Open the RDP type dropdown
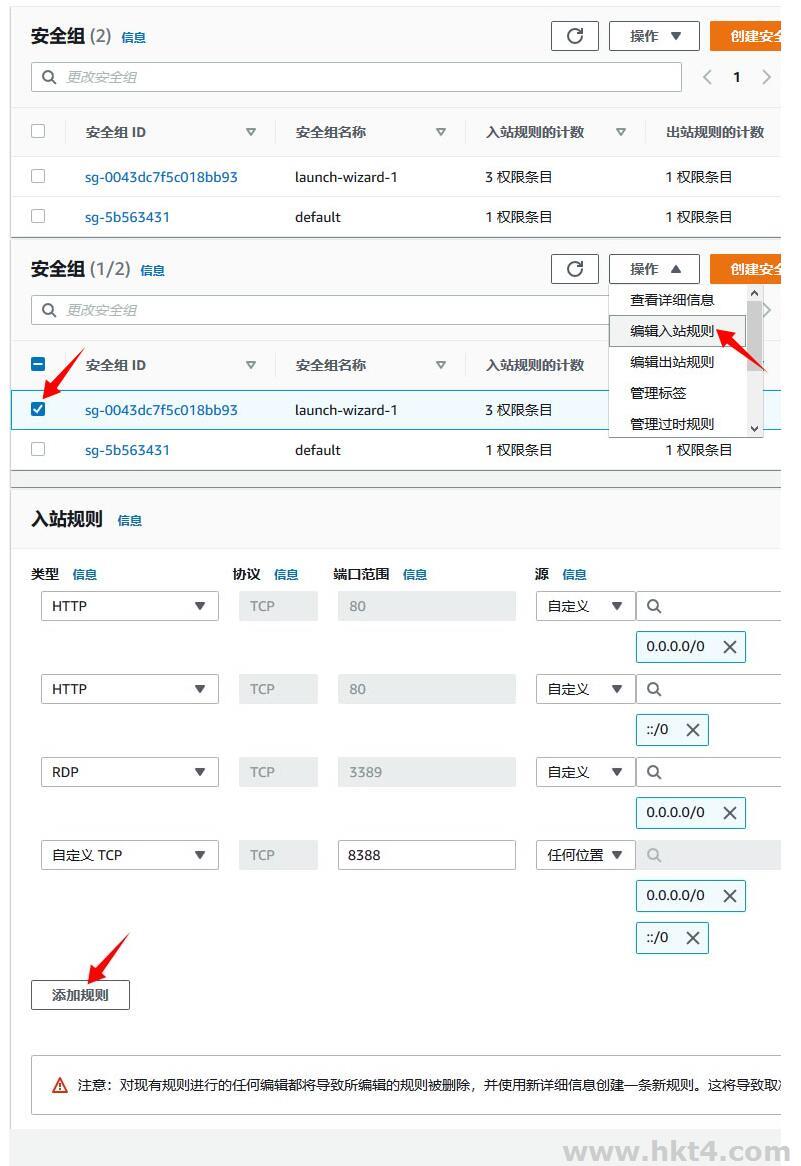Image resolution: width=801 pixels, height=1166 pixels. 129,772
